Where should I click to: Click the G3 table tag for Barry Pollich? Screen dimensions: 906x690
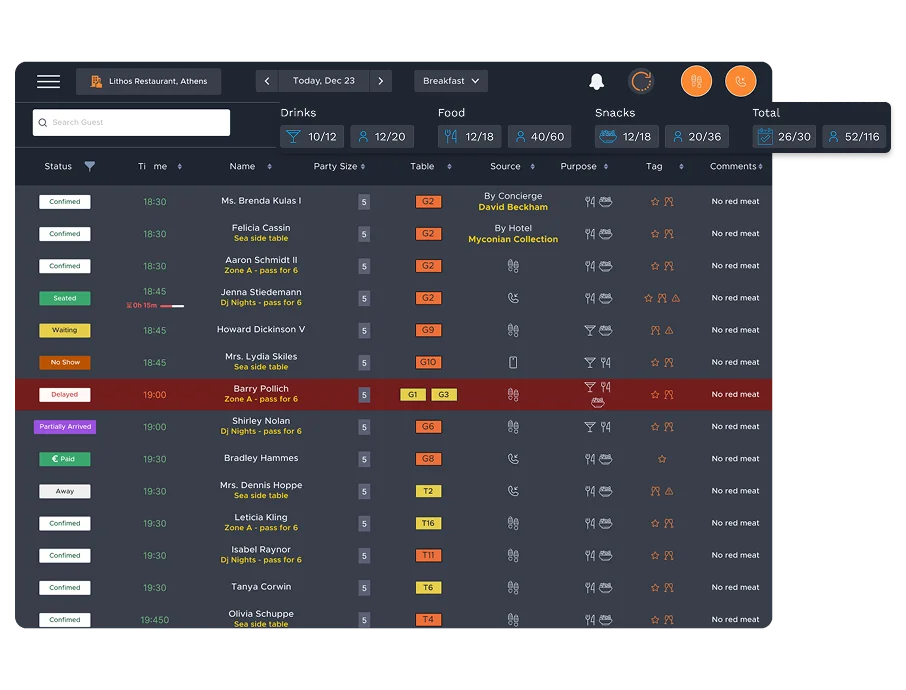click(444, 395)
